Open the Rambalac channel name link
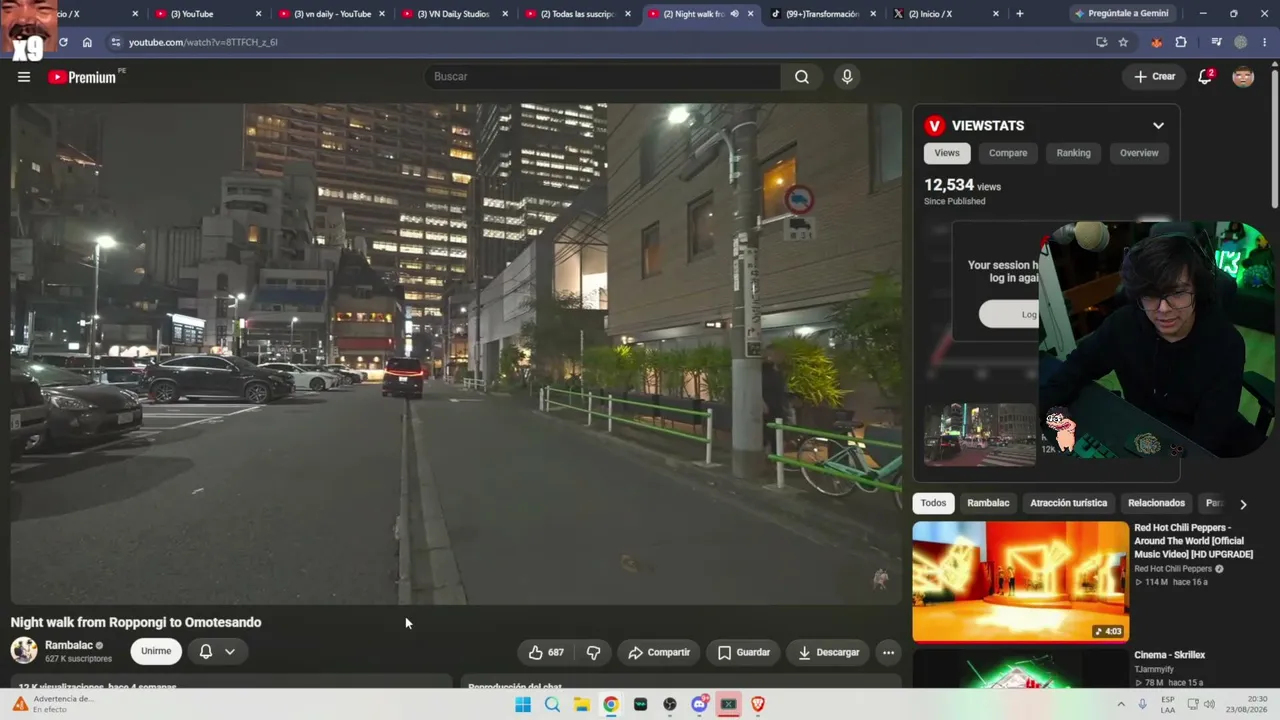The width and height of the screenshot is (1280, 720). pyautogui.click(x=68, y=645)
